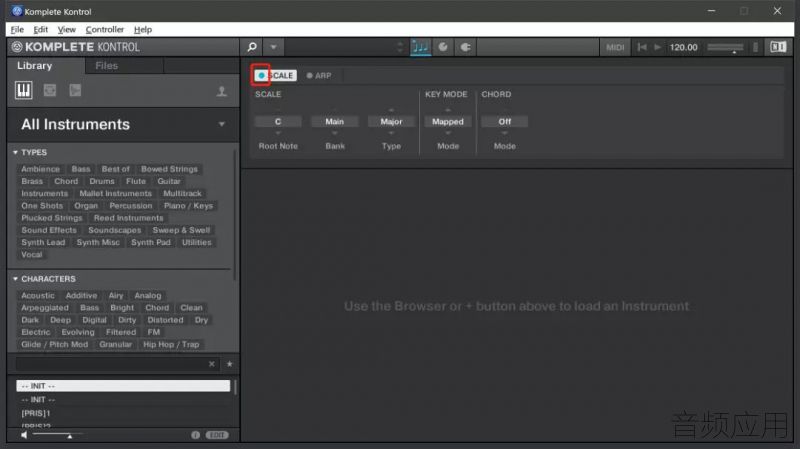800x449 pixels.
Task: Open the scale Type Major selector
Action: coord(391,121)
